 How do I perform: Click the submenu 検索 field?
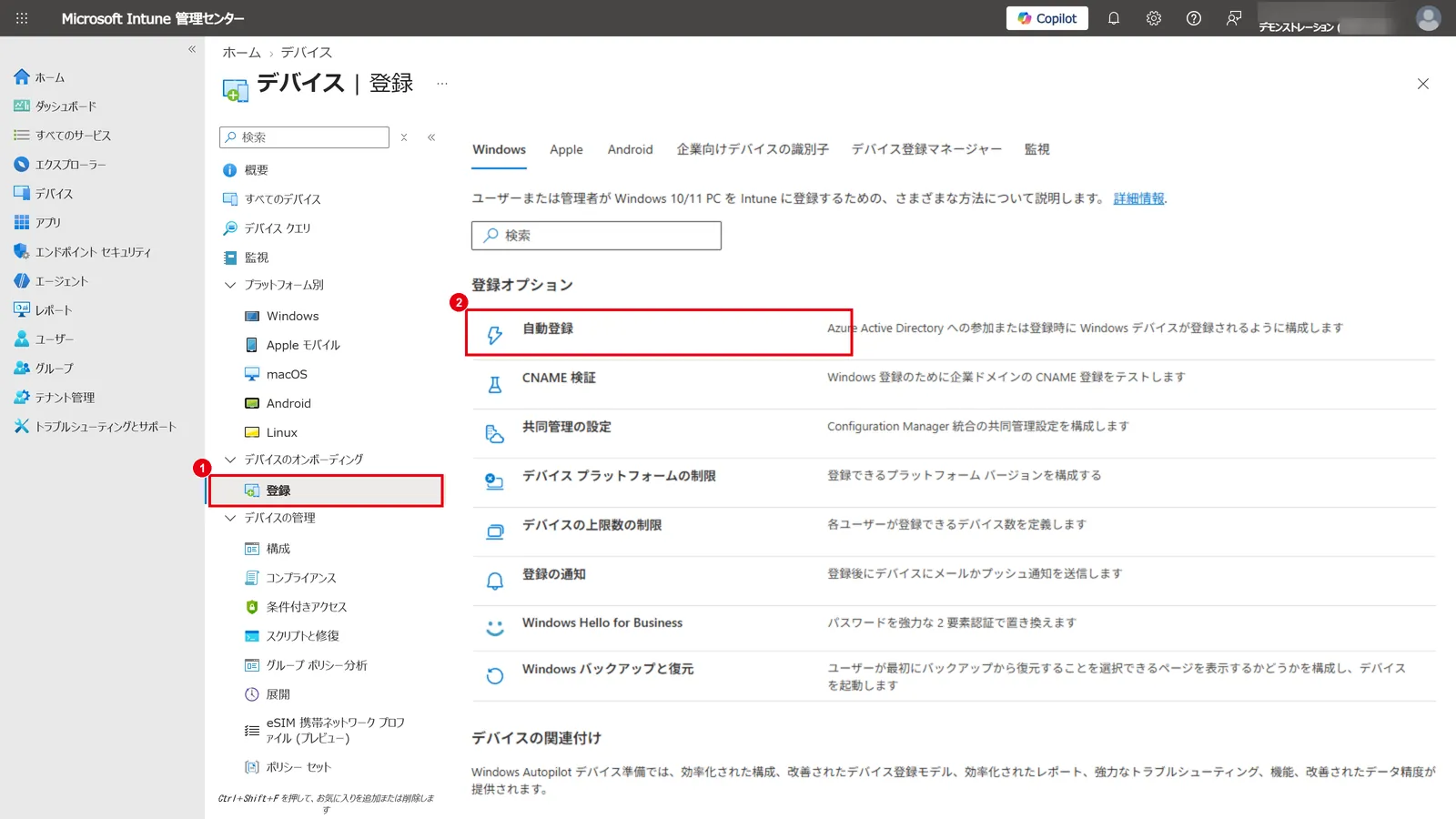[304, 137]
